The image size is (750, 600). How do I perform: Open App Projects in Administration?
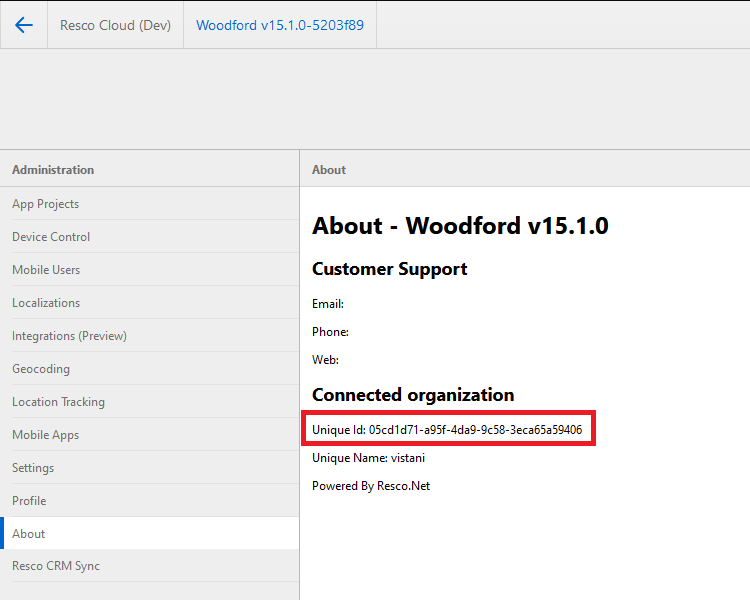tap(45, 204)
